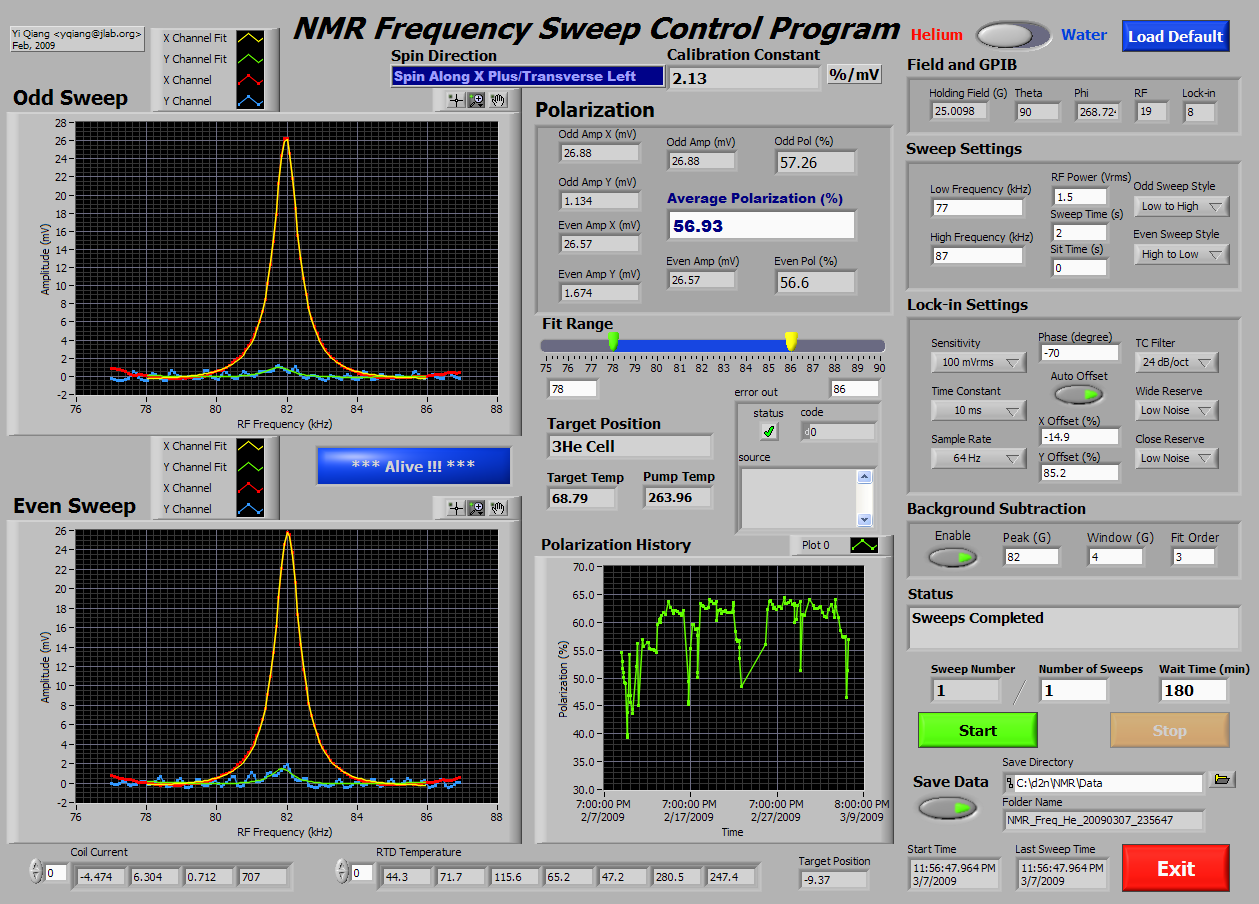Viewport: 1259px width, 904px height.
Task: Open TC Filter 24 dB/oct dropdown
Action: tap(1177, 362)
